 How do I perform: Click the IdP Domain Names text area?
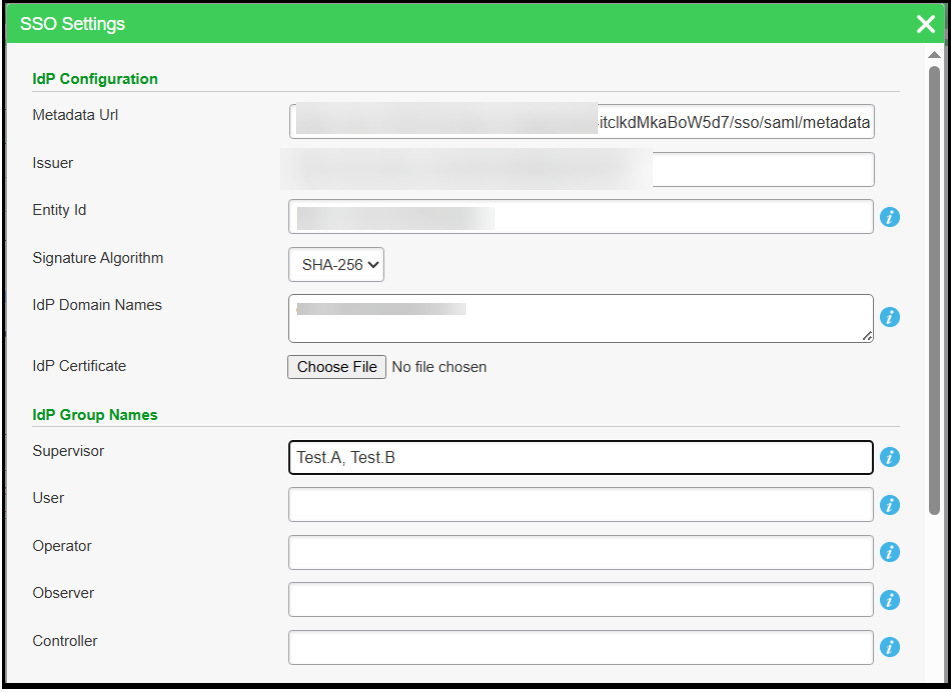[x=580, y=317]
